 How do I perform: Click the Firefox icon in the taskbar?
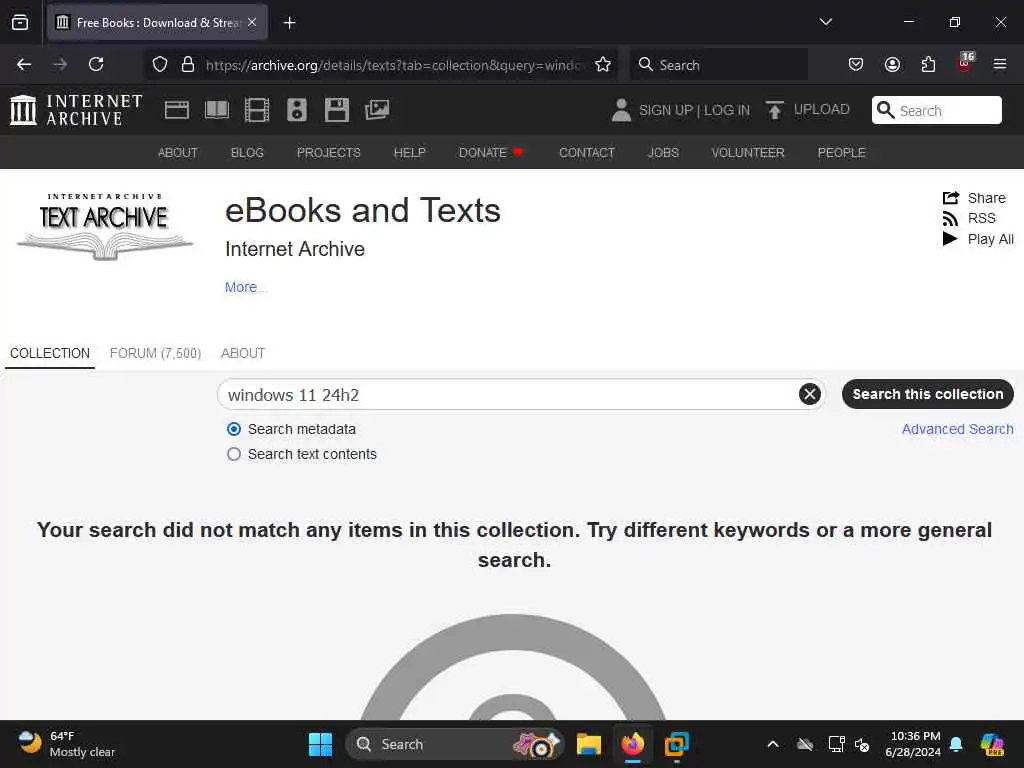(x=632, y=744)
